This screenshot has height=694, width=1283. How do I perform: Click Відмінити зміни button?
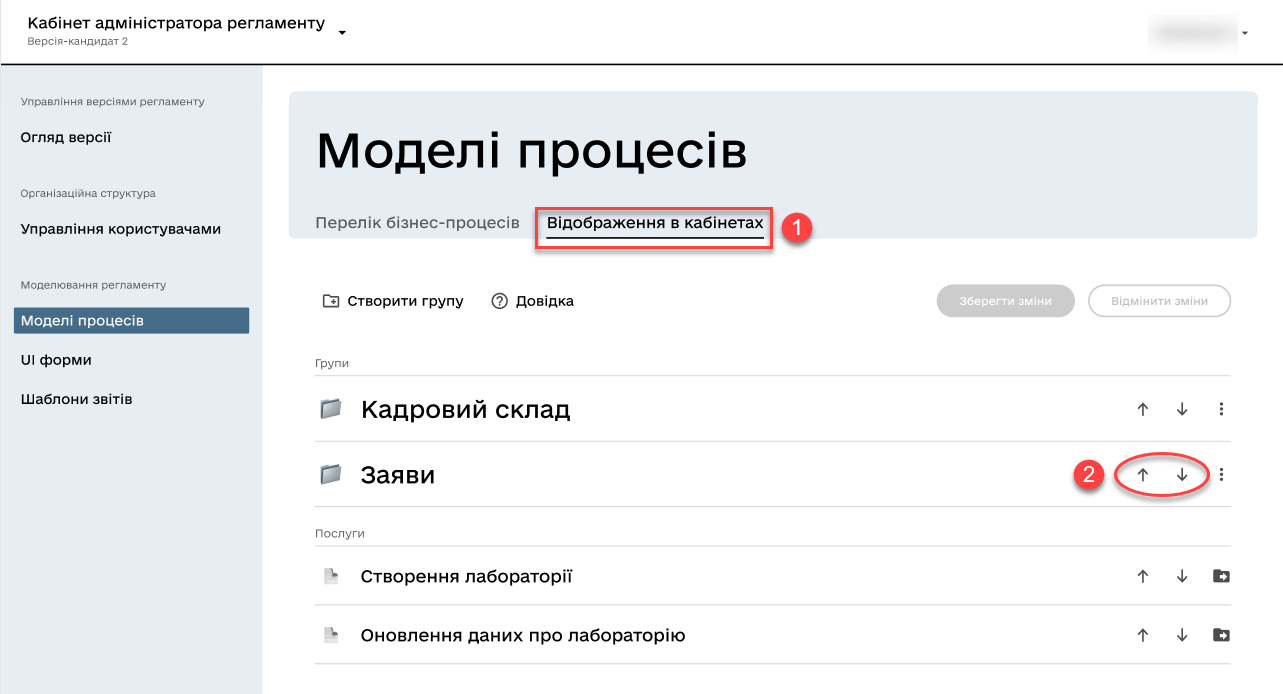pos(1159,301)
